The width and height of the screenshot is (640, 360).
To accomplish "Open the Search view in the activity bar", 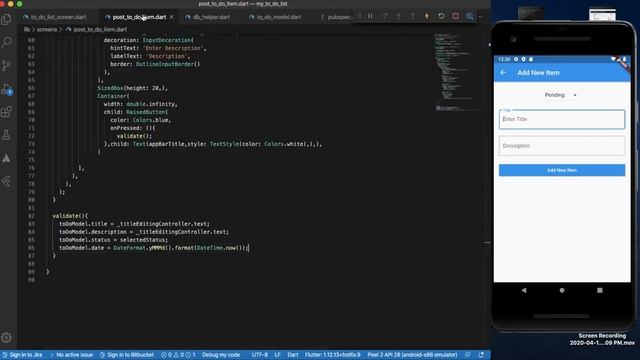I will (7, 42).
